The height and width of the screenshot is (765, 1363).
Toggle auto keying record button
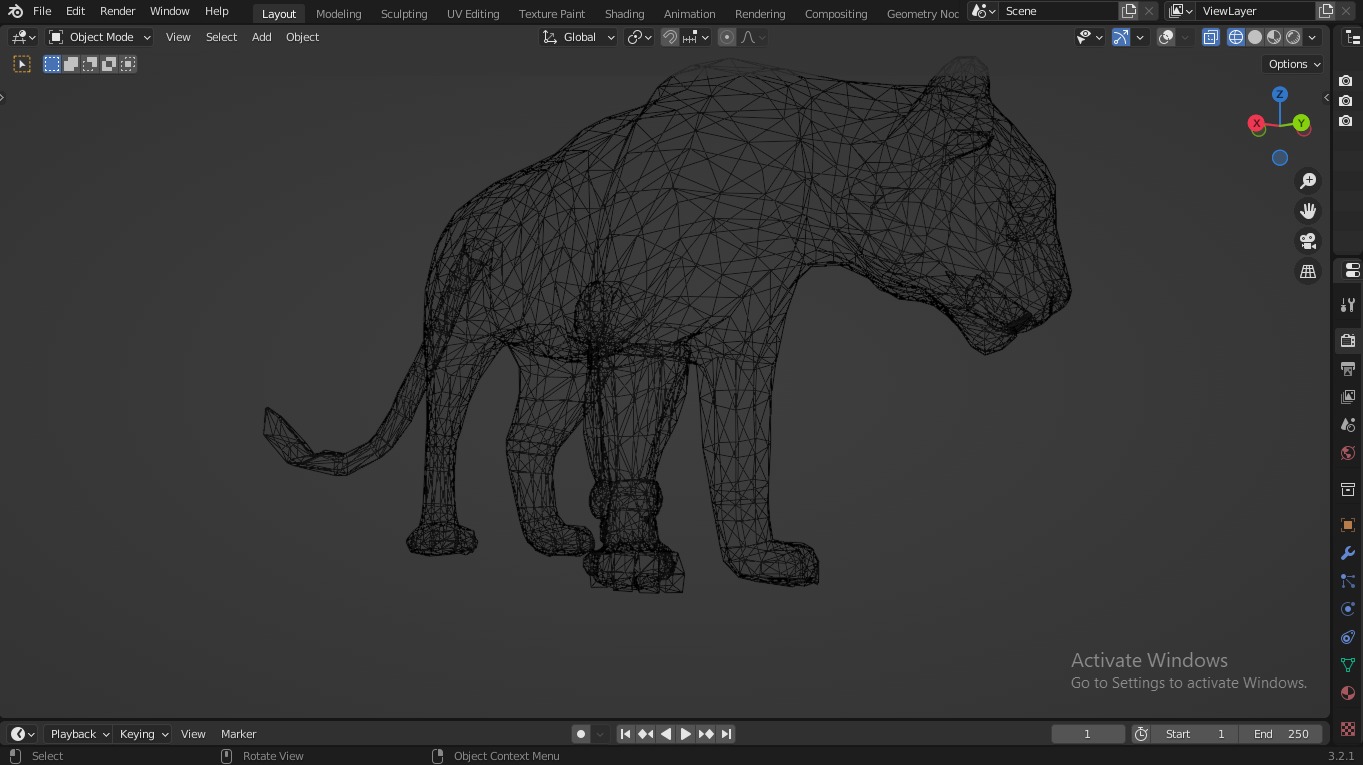tap(580, 734)
